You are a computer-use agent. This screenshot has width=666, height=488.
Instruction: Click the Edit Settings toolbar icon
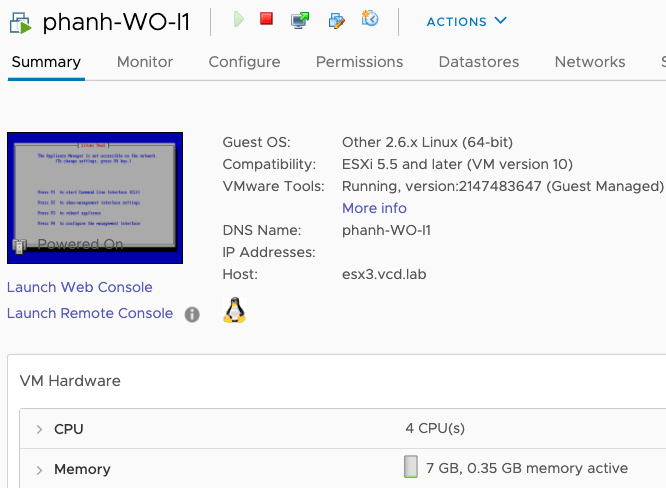[x=336, y=20]
